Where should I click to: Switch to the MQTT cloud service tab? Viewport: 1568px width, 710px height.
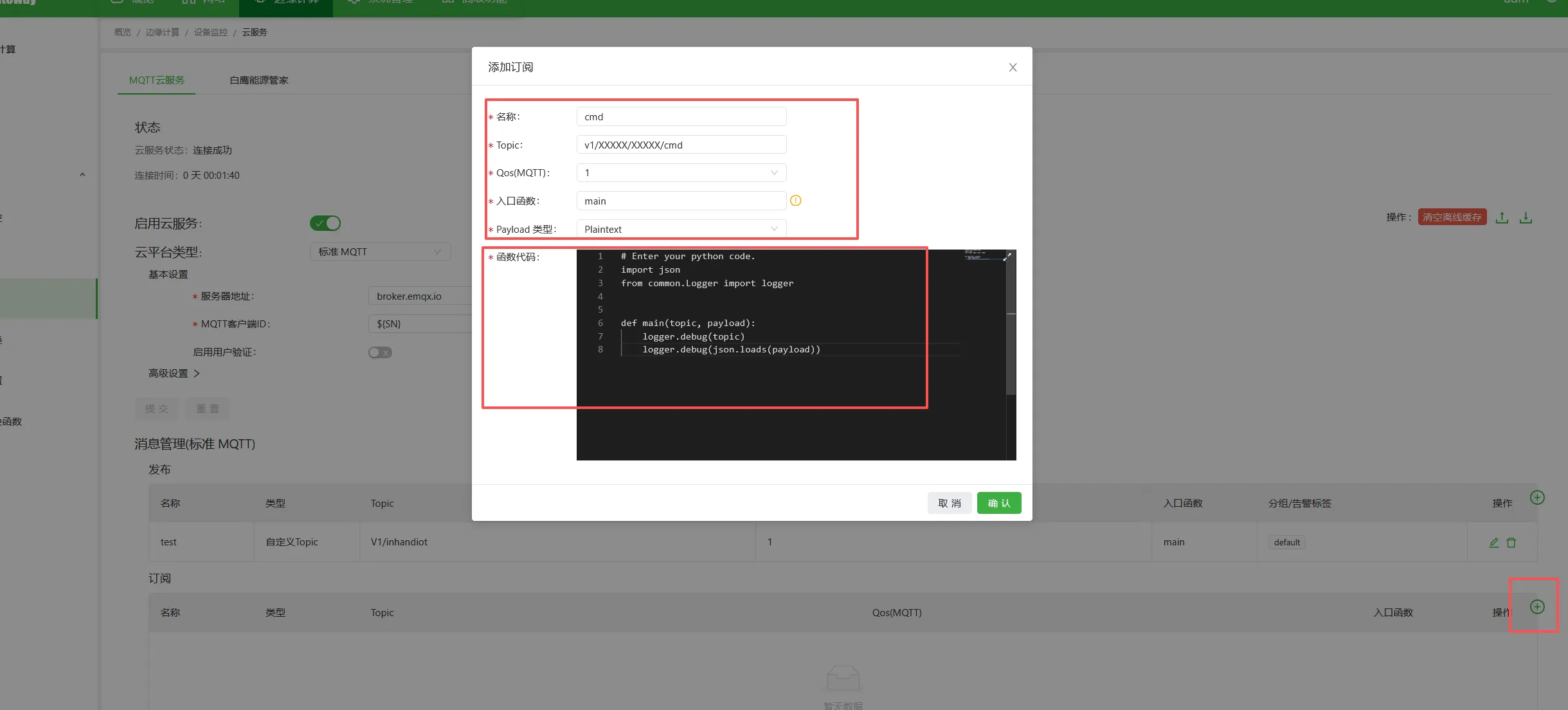click(x=157, y=80)
